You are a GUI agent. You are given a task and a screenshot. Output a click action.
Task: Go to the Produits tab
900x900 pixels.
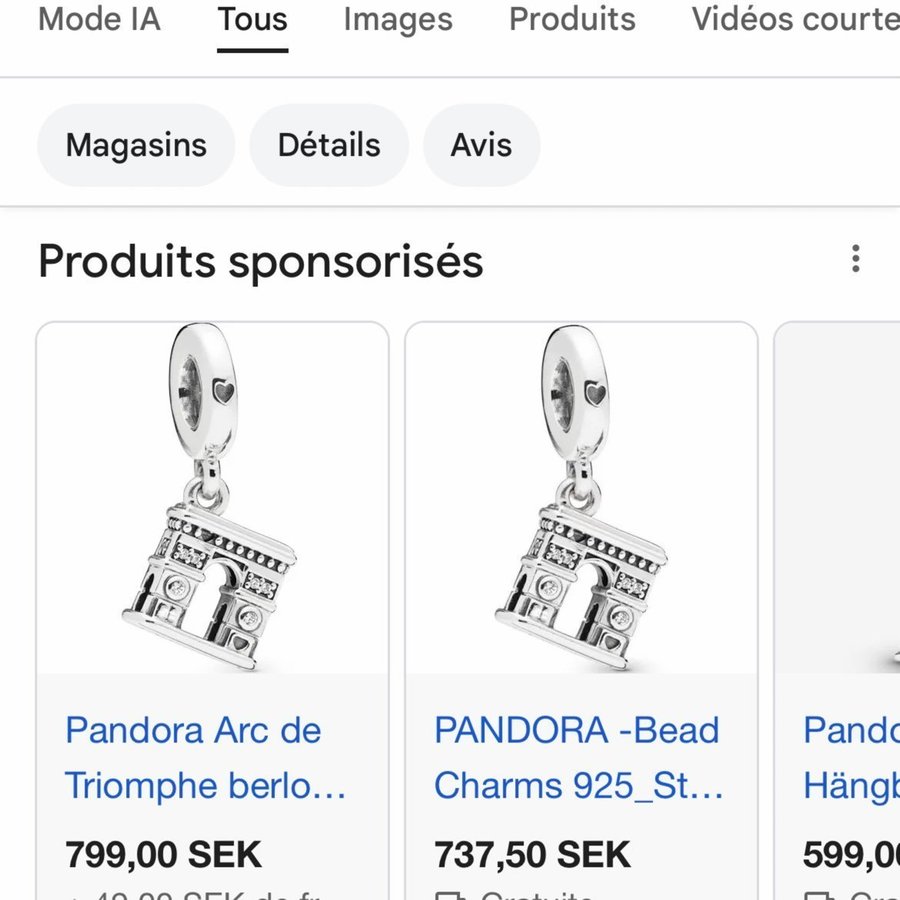pos(572,19)
